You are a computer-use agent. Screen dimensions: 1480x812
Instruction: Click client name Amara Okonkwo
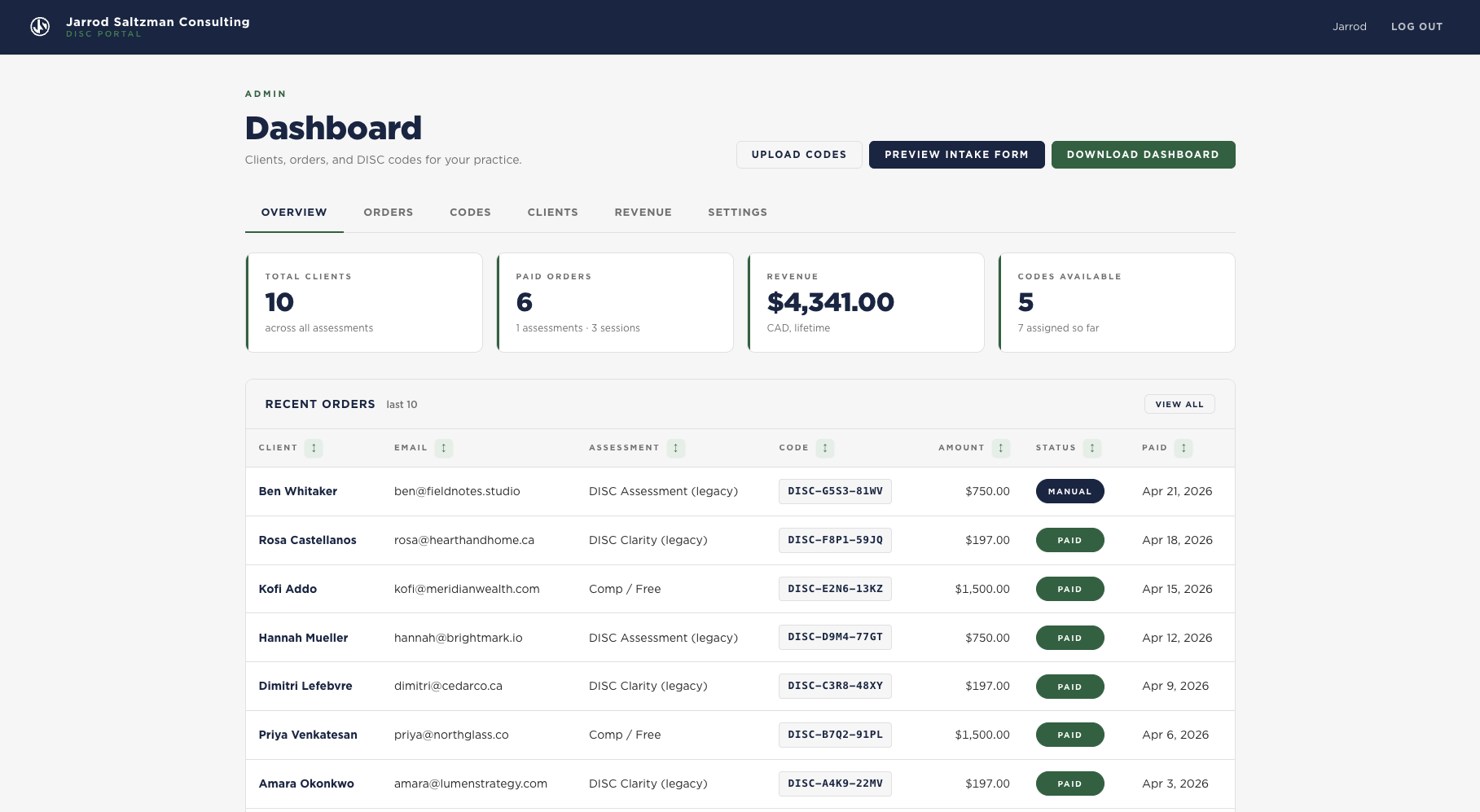tap(306, 783)
